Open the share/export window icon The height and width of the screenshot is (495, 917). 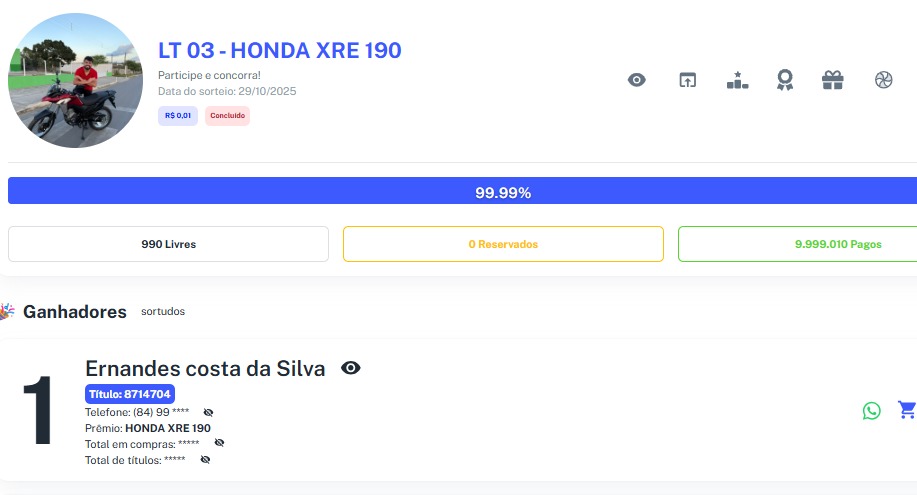[687, 80]
